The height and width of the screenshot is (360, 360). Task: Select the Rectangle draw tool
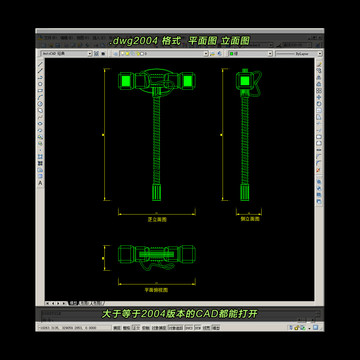click(x=40, y=90)
